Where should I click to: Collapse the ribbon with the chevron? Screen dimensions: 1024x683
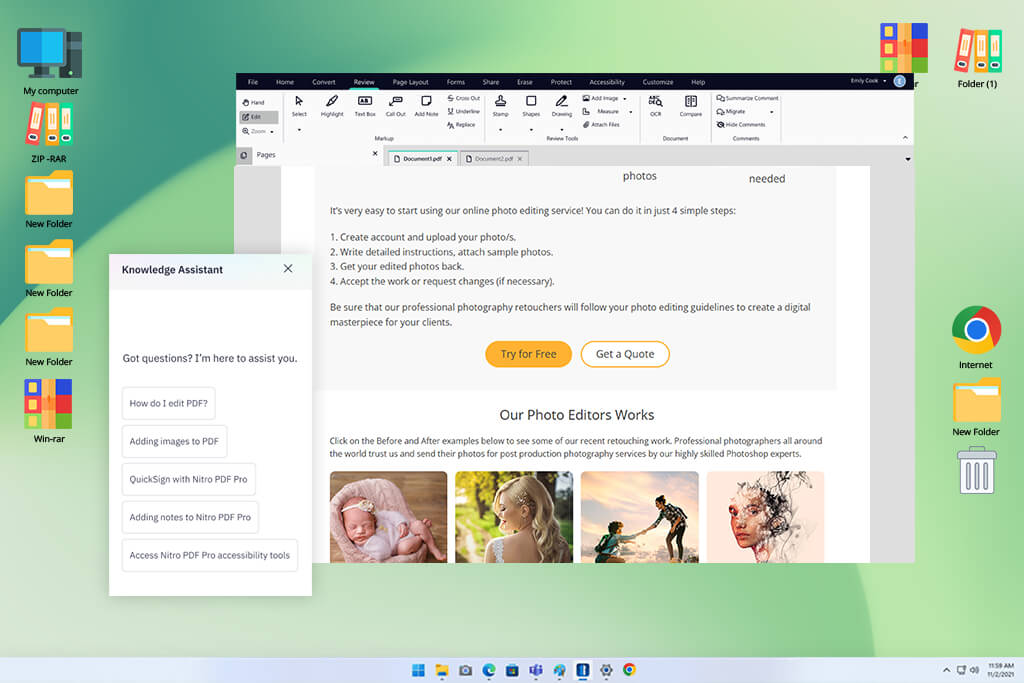tap(905, 137)
